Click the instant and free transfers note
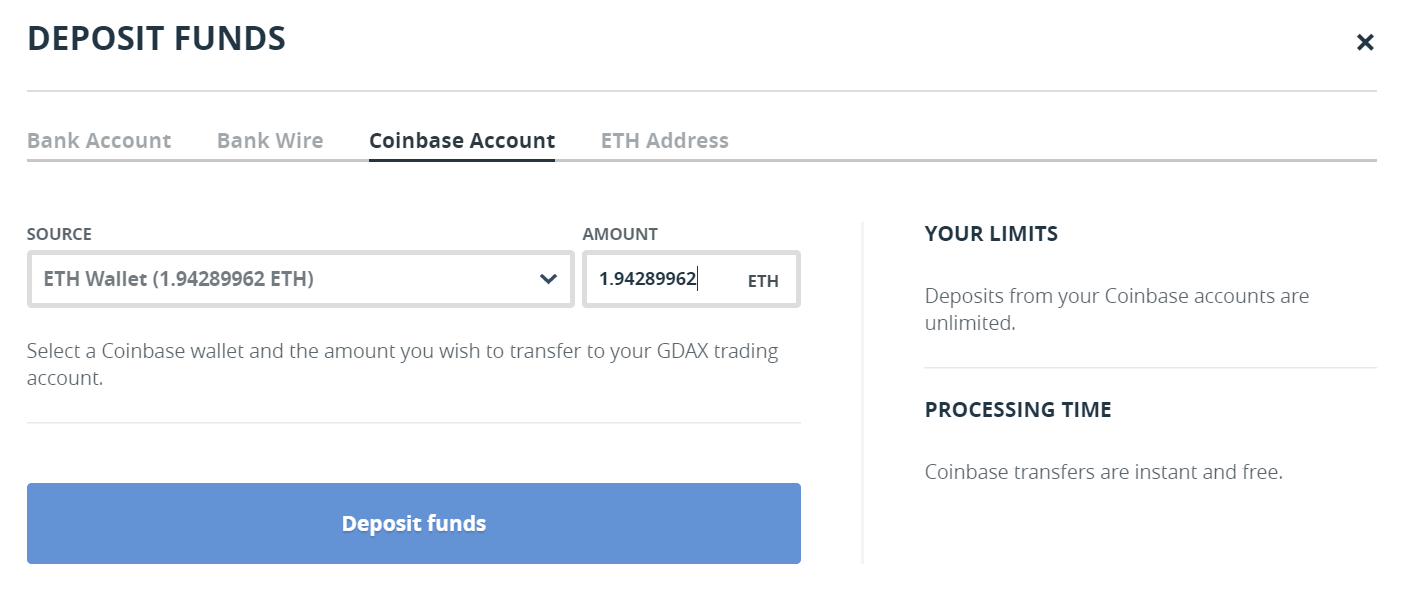The width and height of the screenshot is (1405, 612). click(x=1103, y=472)
